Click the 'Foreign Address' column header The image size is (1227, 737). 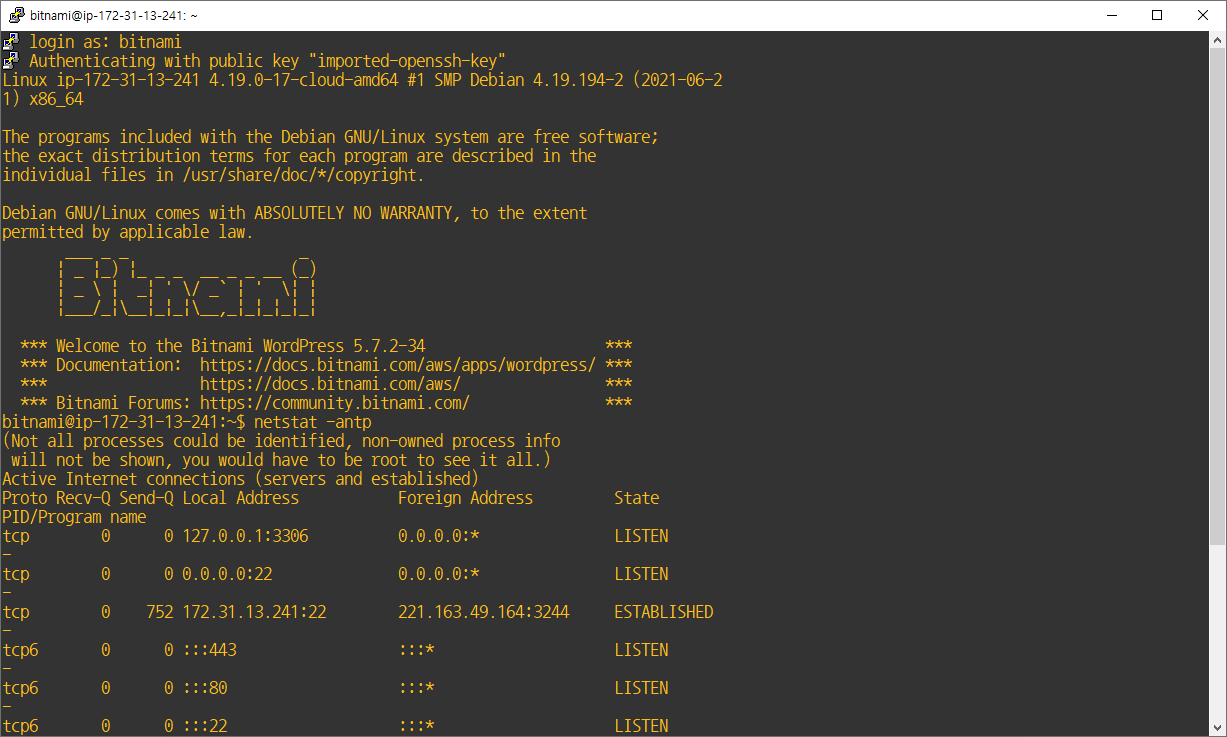pos(465,498)
